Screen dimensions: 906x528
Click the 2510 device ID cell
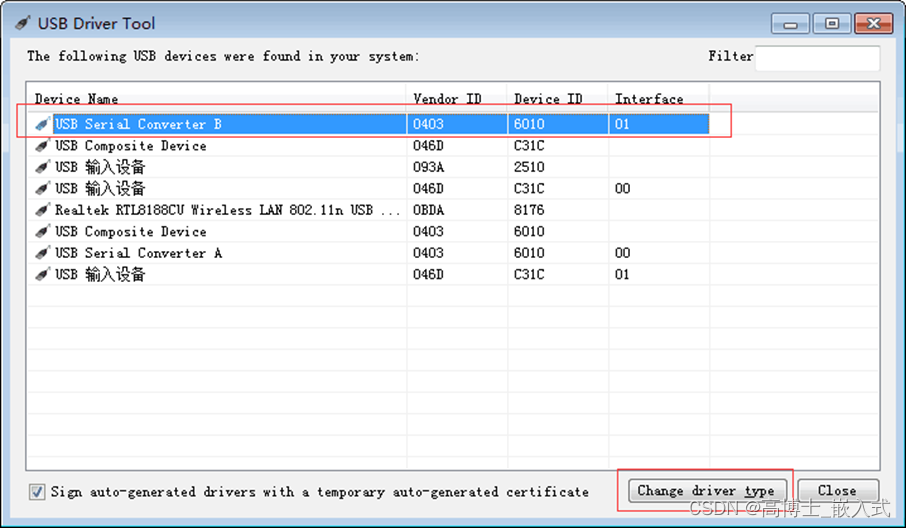pyautogui.click(x=529, y=167)
